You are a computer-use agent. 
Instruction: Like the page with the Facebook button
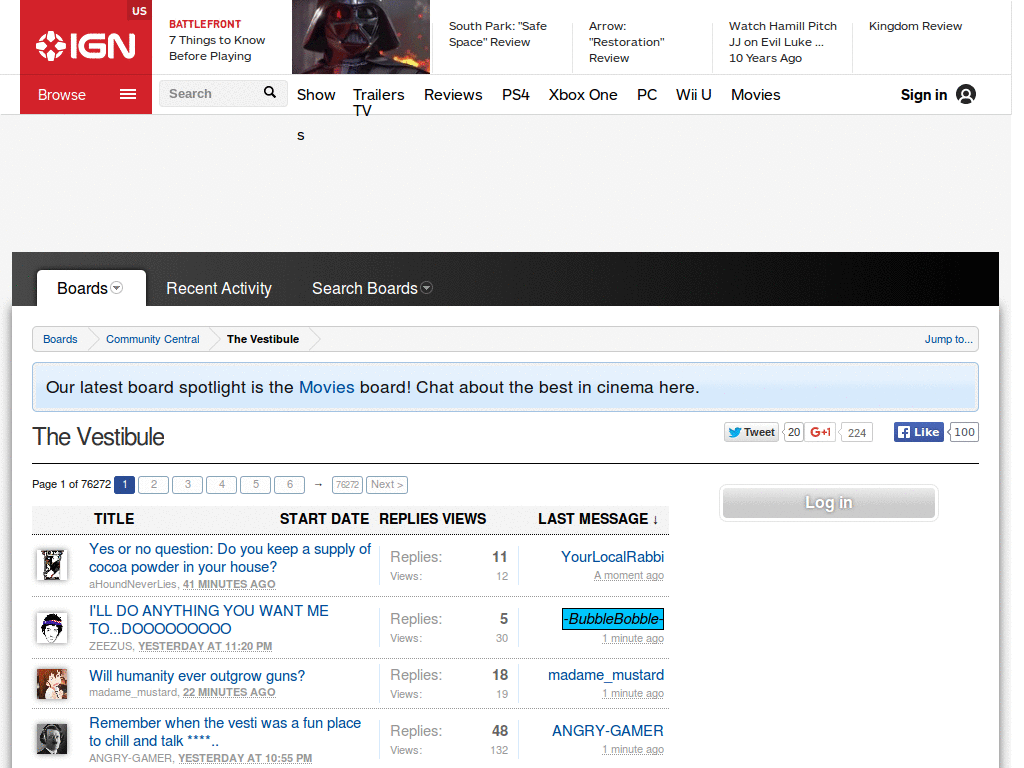[x=917, y=431]
